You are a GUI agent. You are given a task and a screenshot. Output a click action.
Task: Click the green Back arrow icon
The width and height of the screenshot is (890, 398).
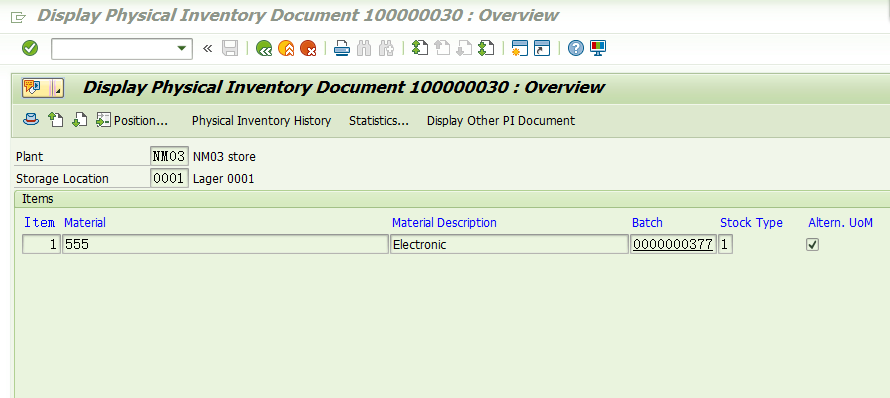(x=264, y=49)
